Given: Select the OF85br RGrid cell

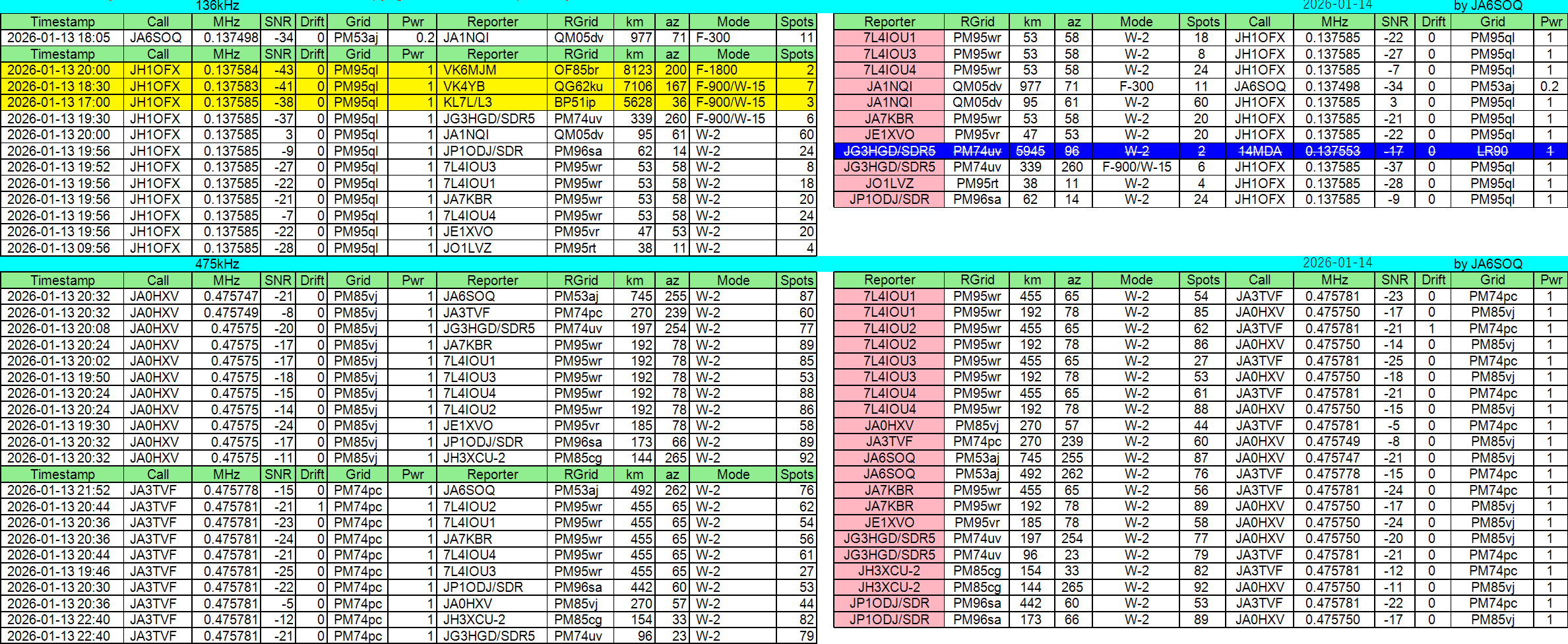Looking at the screenshot, I should click(580, 70).
